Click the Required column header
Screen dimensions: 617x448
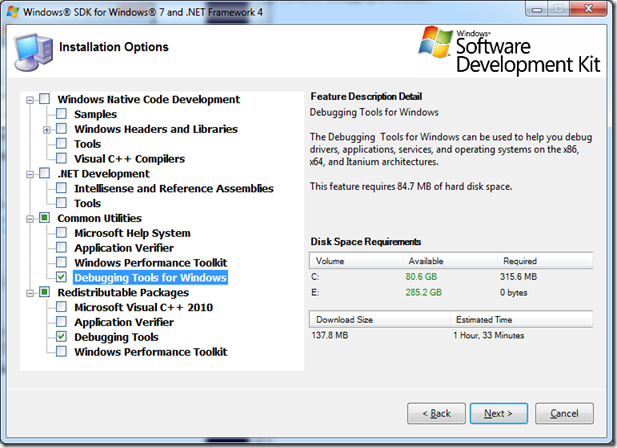[545, 261]
